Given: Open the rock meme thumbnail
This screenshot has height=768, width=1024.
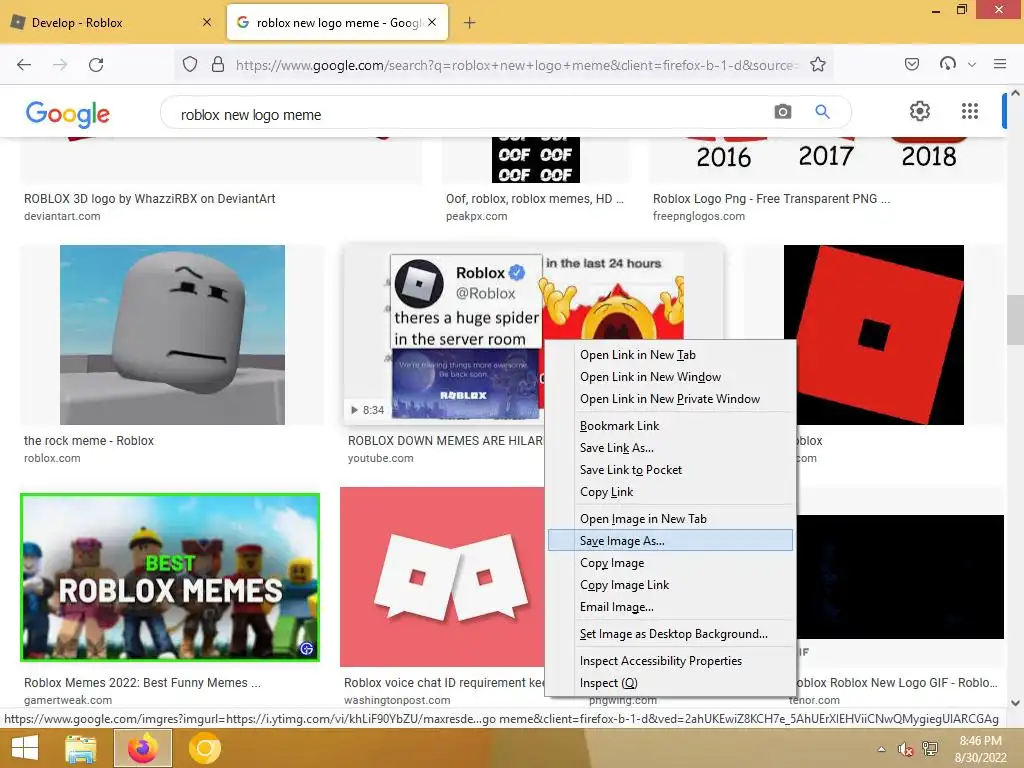Looking at the screenshot, I should 172,335.
